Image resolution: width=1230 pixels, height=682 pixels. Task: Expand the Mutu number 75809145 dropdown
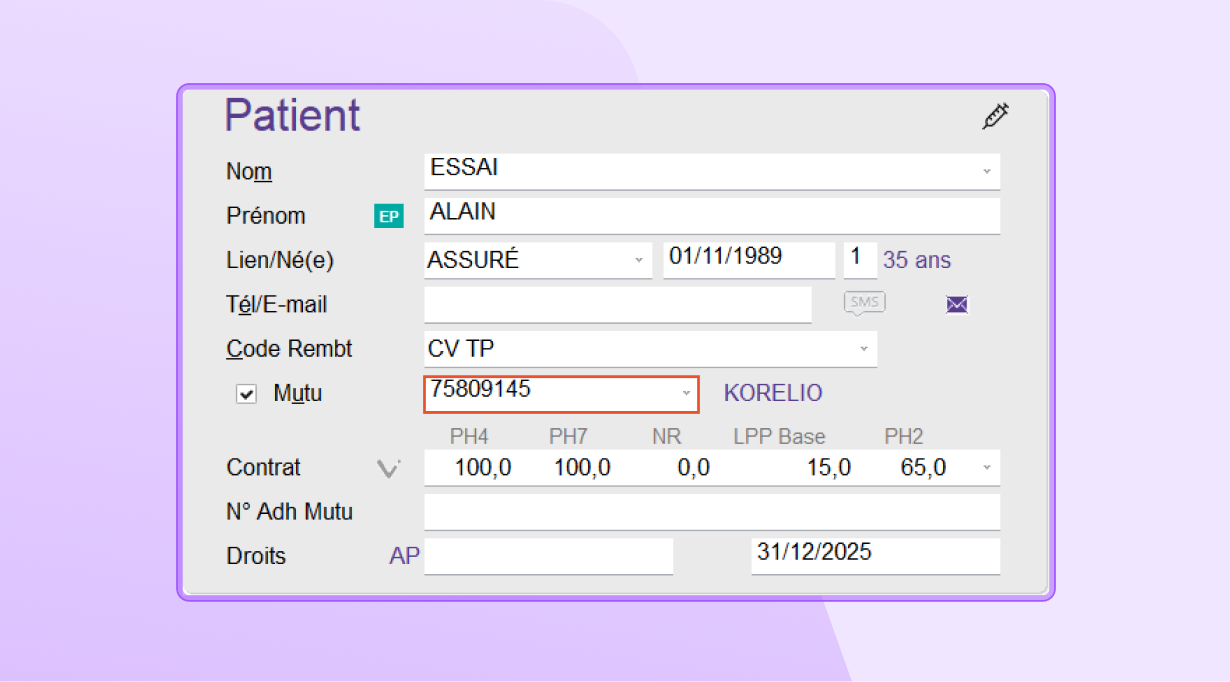[x=686, y=393]
